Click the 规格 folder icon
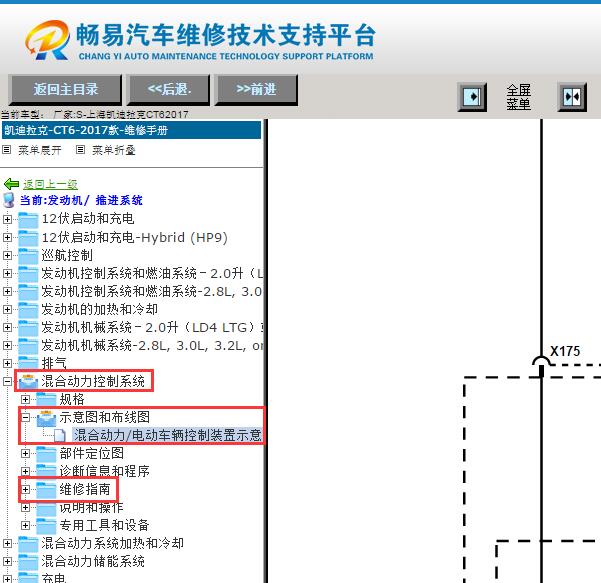The height and width of the screenshot is (583, 601). [x=46, y=399]
